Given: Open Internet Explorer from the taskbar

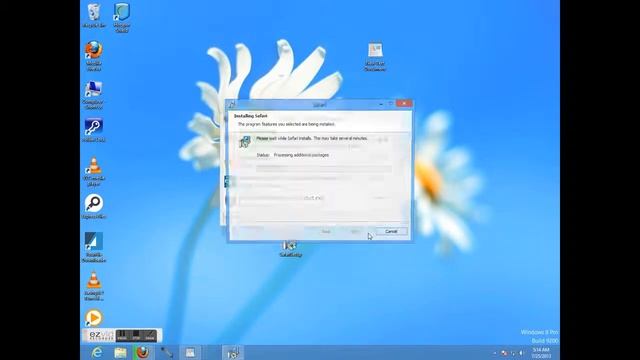Looking at the screenshot, I should click(97, 353).
